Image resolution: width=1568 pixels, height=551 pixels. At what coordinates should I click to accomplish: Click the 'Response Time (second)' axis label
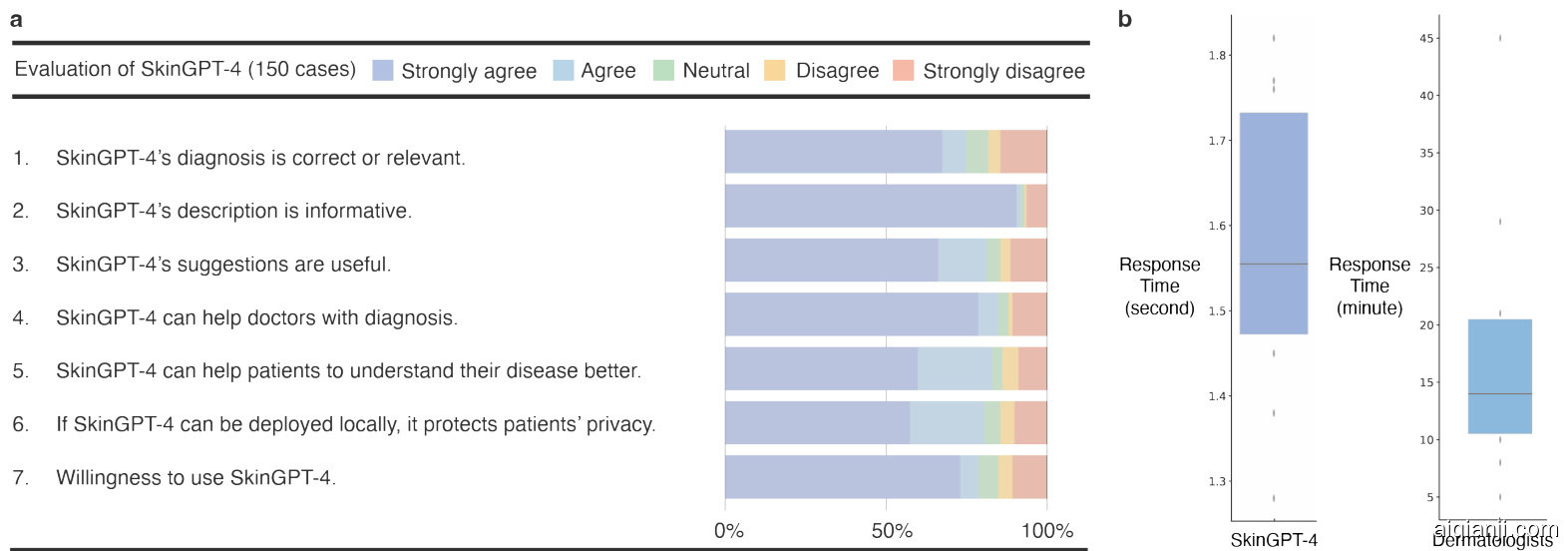pos(1159,286)
